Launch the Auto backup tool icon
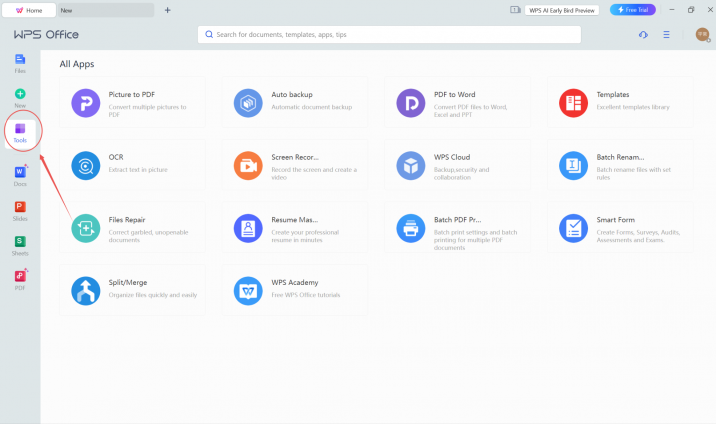The width and height of the screenshot is (716, 424). [247, 102]
